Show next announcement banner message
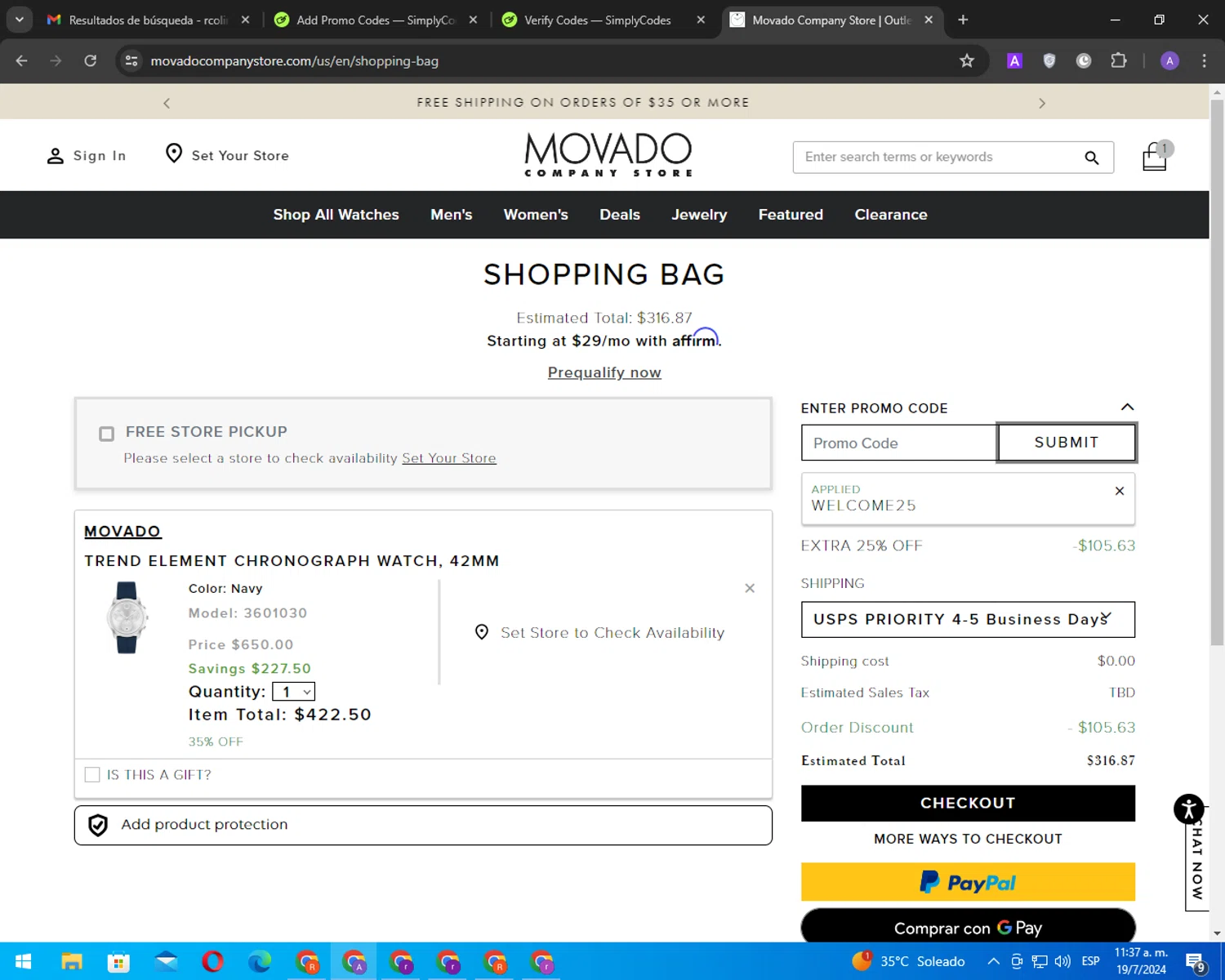The image size is (1225, 980). (x=1042, y=103)
